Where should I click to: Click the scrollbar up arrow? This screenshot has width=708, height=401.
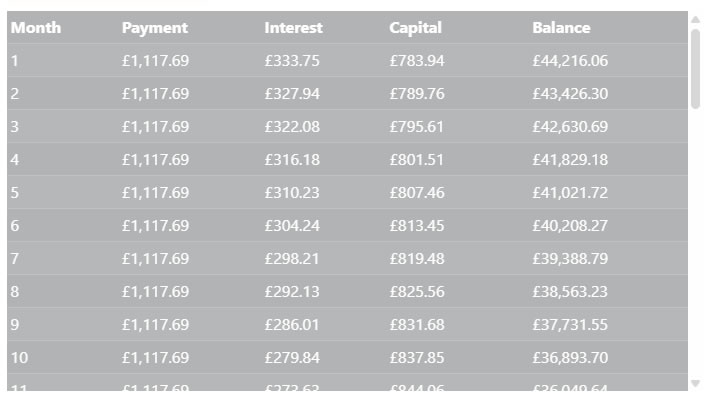pos(695,19)
